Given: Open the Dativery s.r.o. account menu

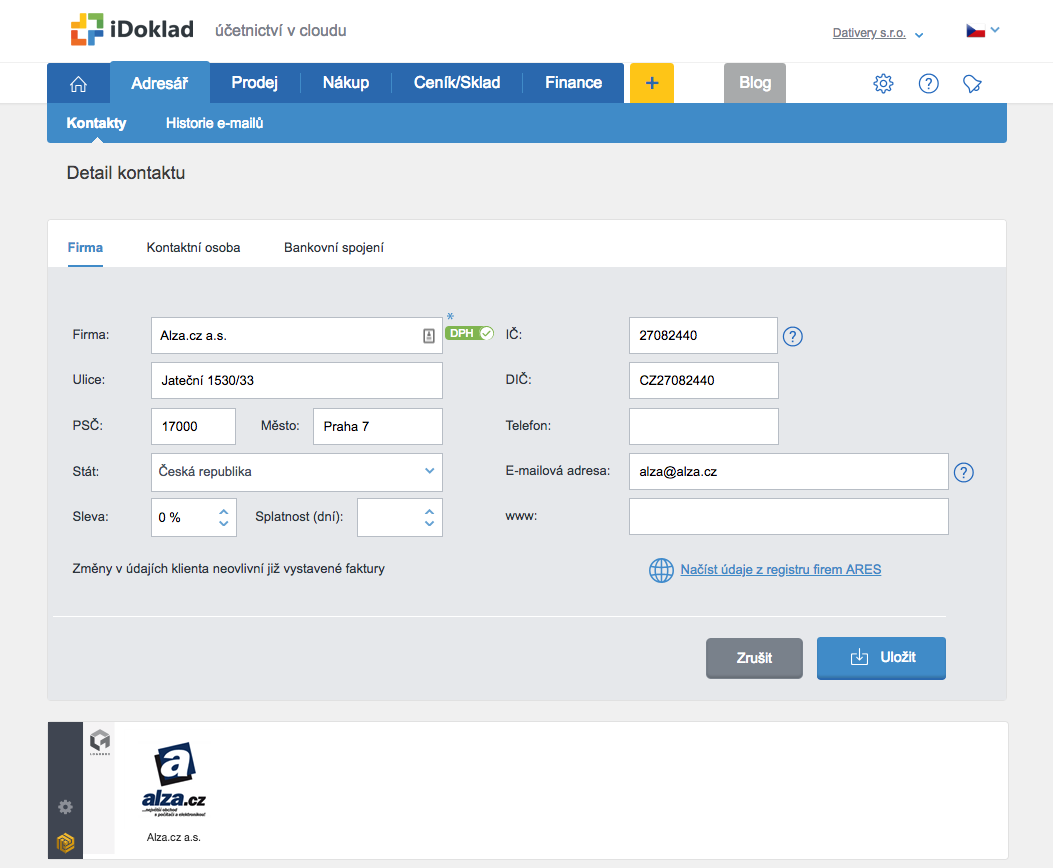Looking at the screenshot, I should coord(878,33).
